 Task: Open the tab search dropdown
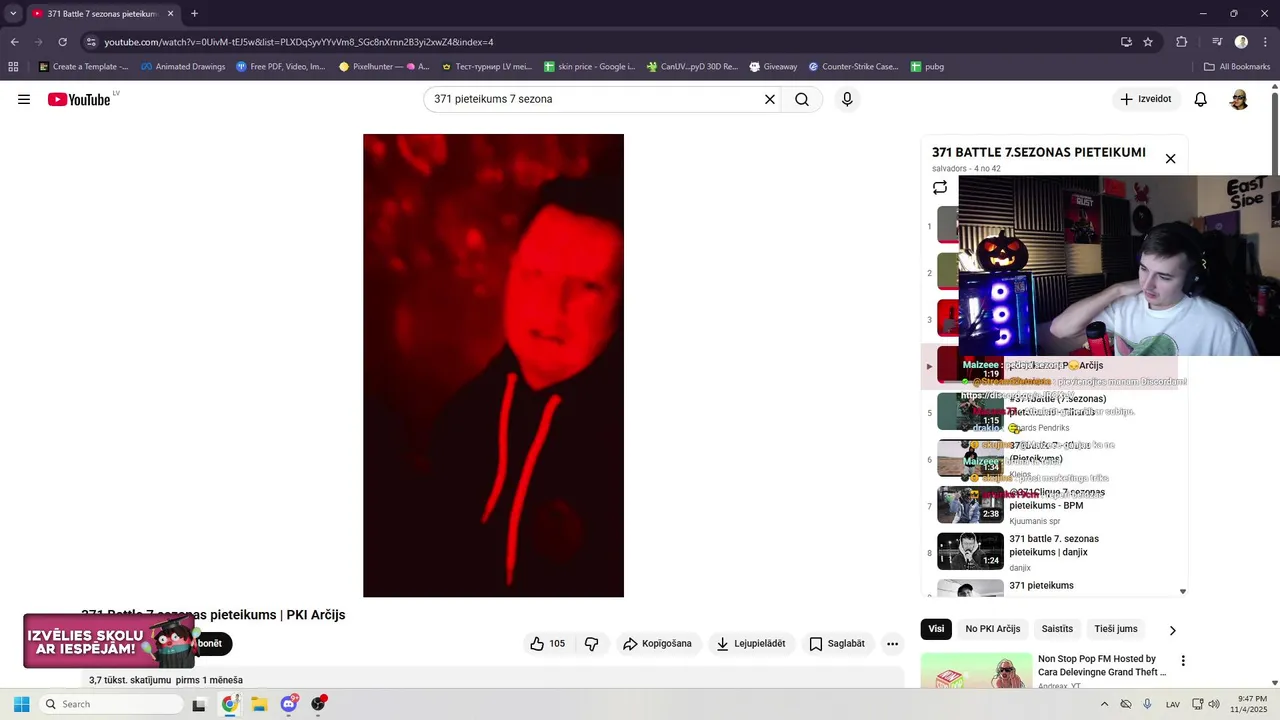[13, 14]
